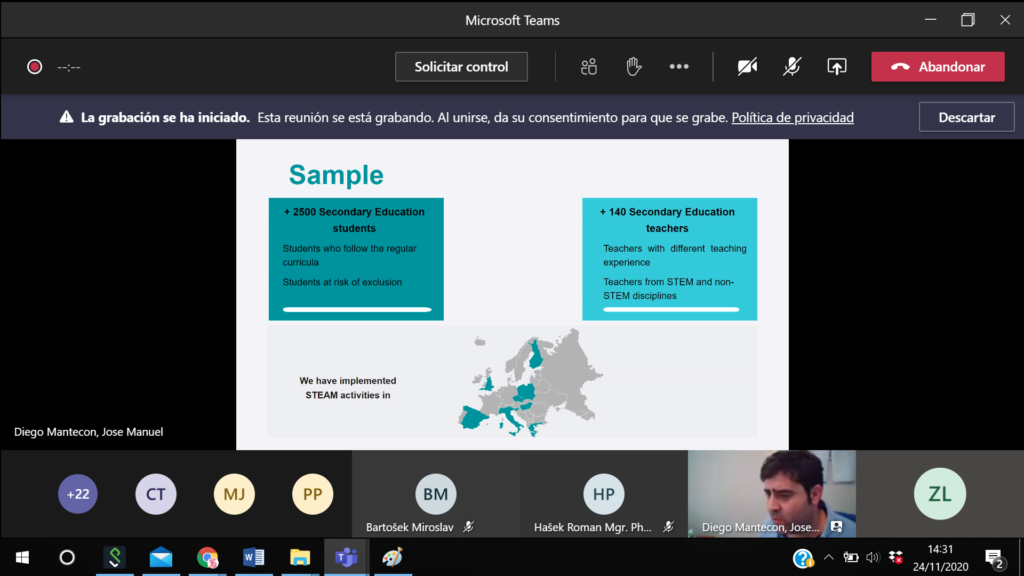Open the share content tray
This screenshot has height=576, width=1024.
[x=836, y=67]
